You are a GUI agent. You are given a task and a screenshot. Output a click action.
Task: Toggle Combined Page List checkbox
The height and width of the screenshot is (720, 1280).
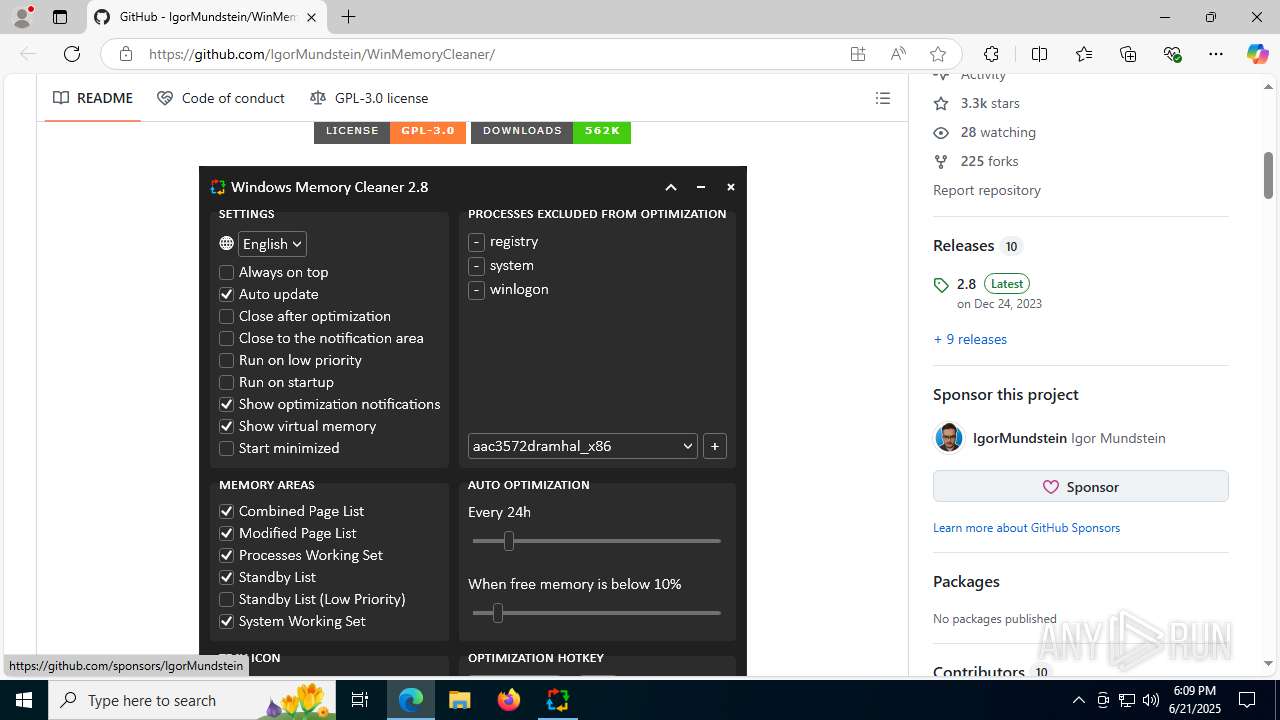point(226,511)
